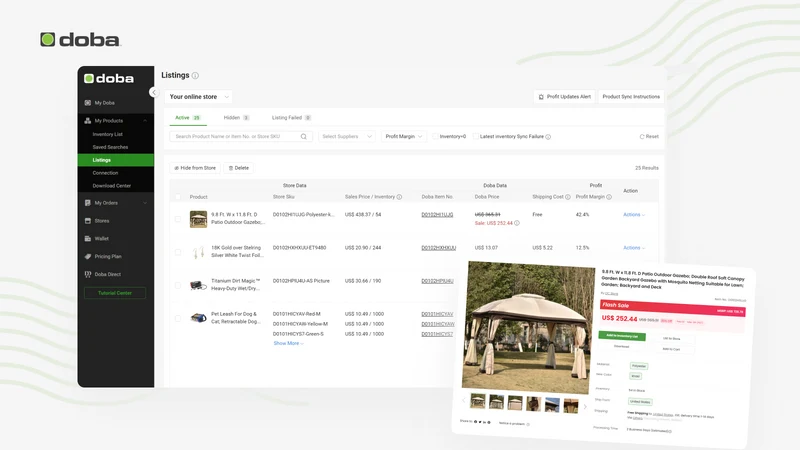Open Doba item link D0102HPIU4U
This screenshot has height=450, width=800.
point(437,281)
